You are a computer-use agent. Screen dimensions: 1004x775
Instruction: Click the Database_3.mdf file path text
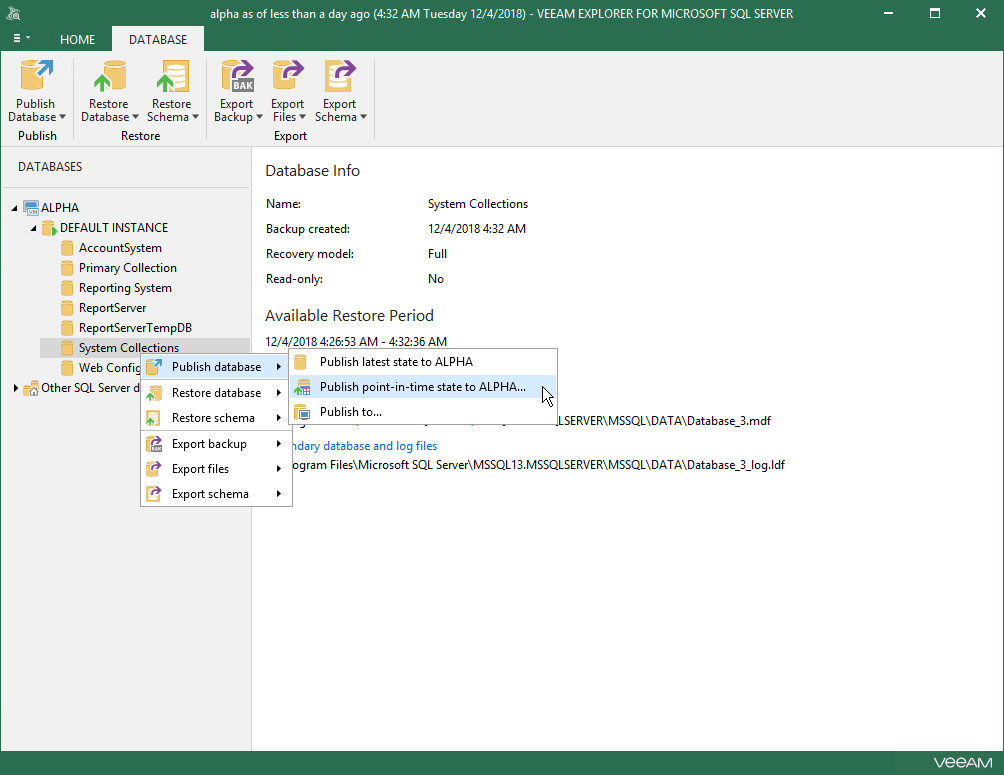tap(664, 421)
